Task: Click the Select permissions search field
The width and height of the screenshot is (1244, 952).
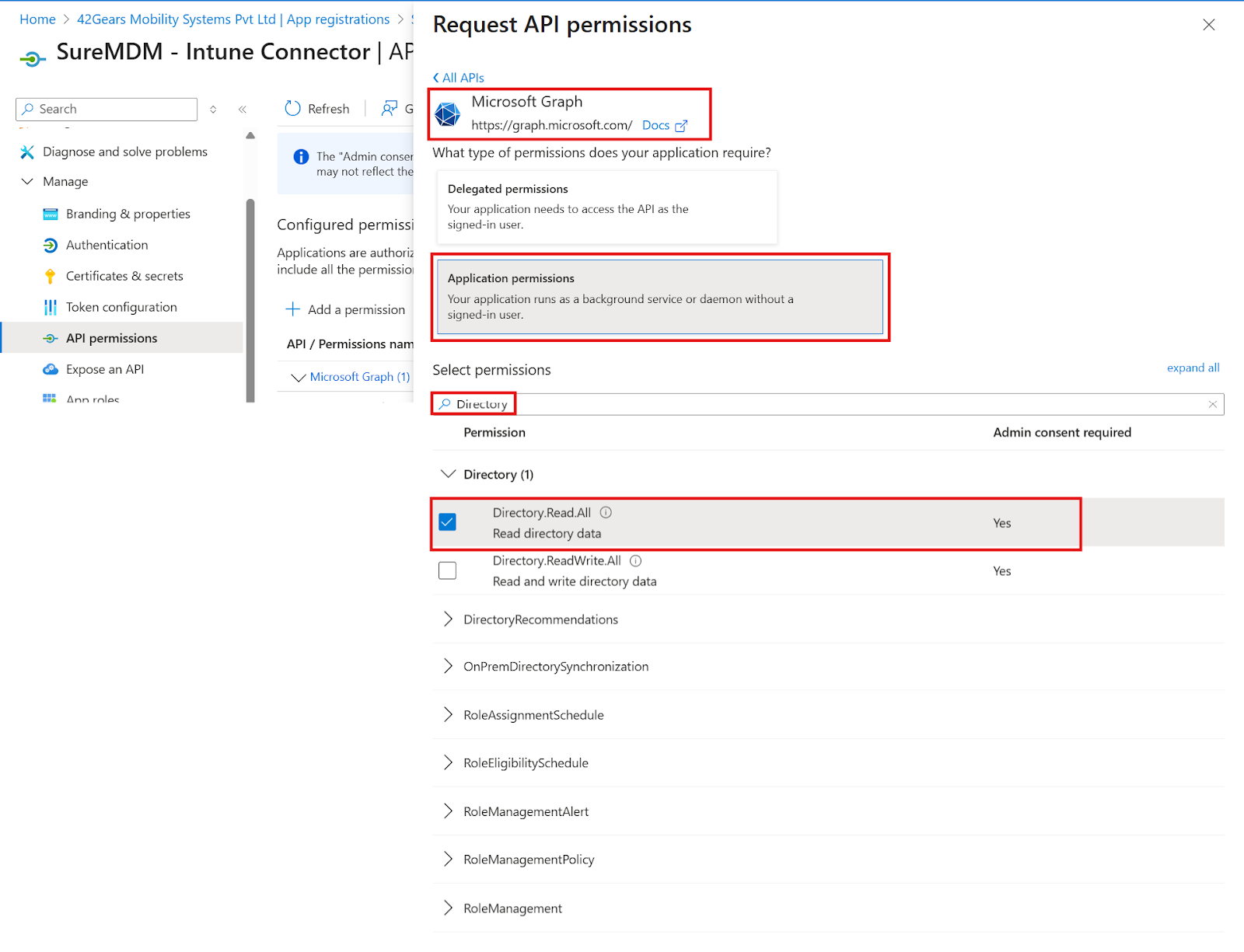Action: [x=855, y=404]
